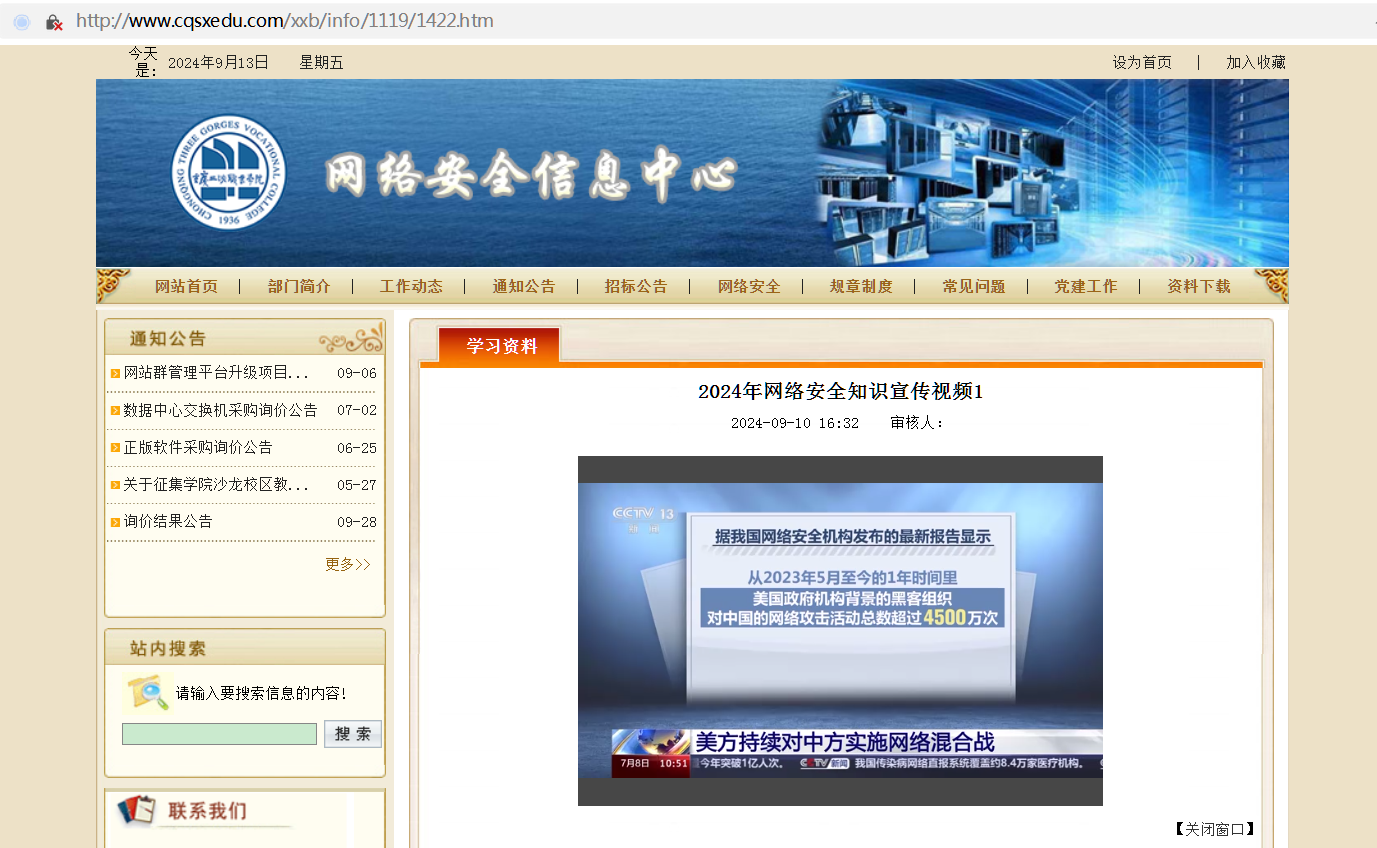Click the college logo emblem in banner

tap(228, 173)
